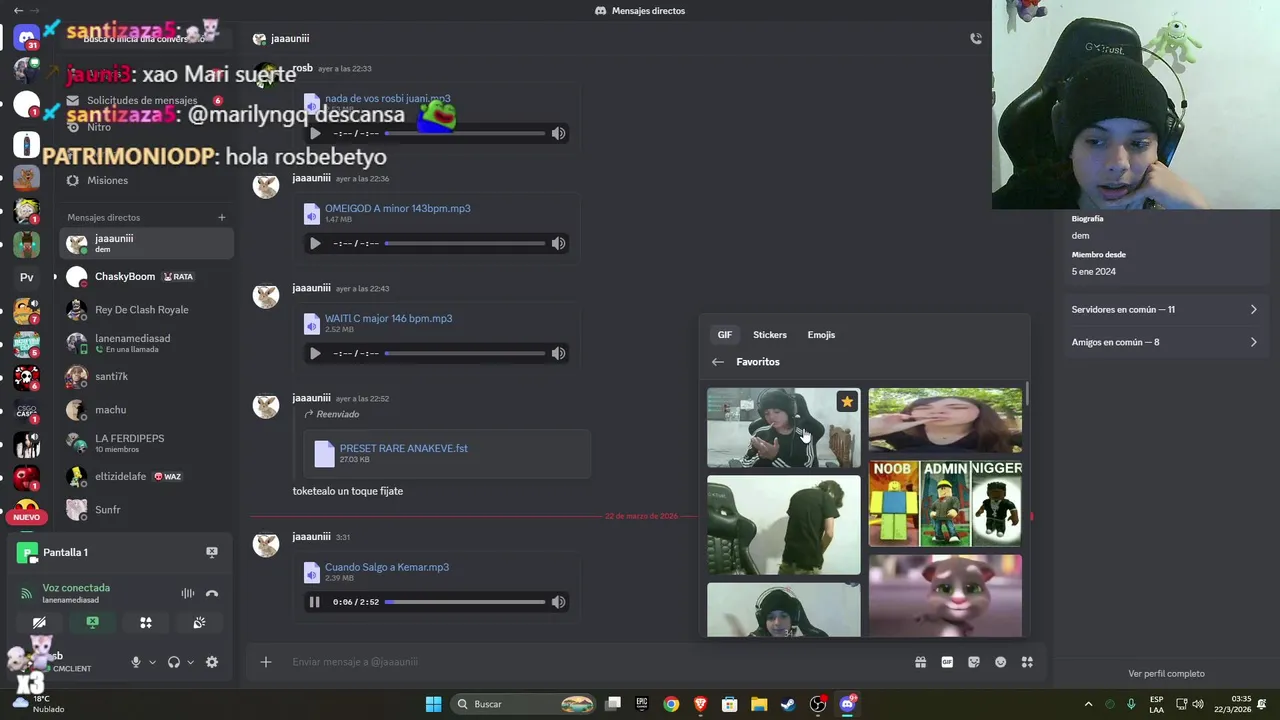Click the taskbar Buscar search box
Viewport: 1280px width, 720px height.
point(524,704)
